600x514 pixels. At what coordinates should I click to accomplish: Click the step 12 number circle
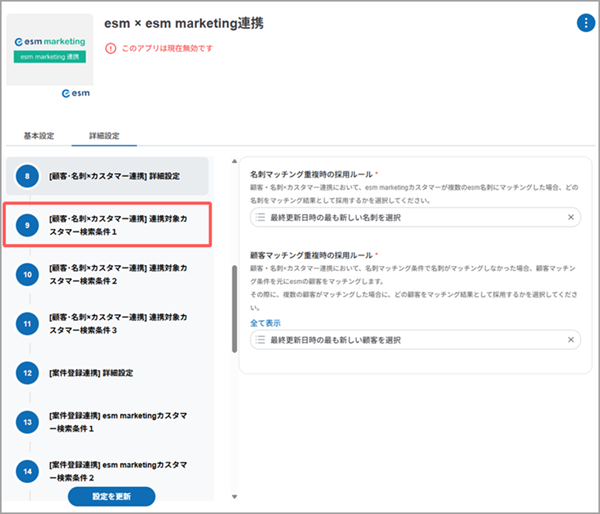click(x=28, y=373)
